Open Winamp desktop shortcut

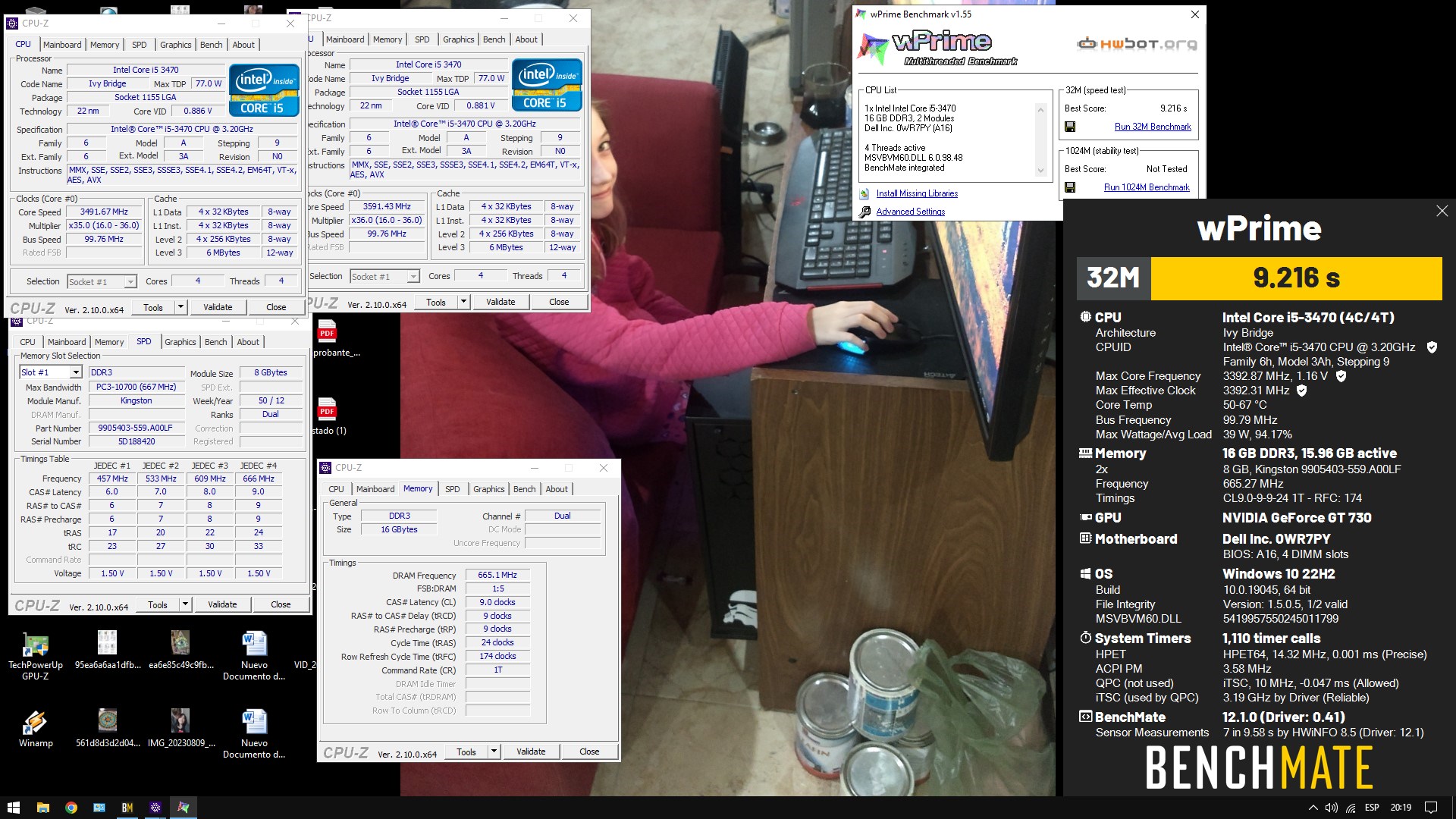coord(35,729)
